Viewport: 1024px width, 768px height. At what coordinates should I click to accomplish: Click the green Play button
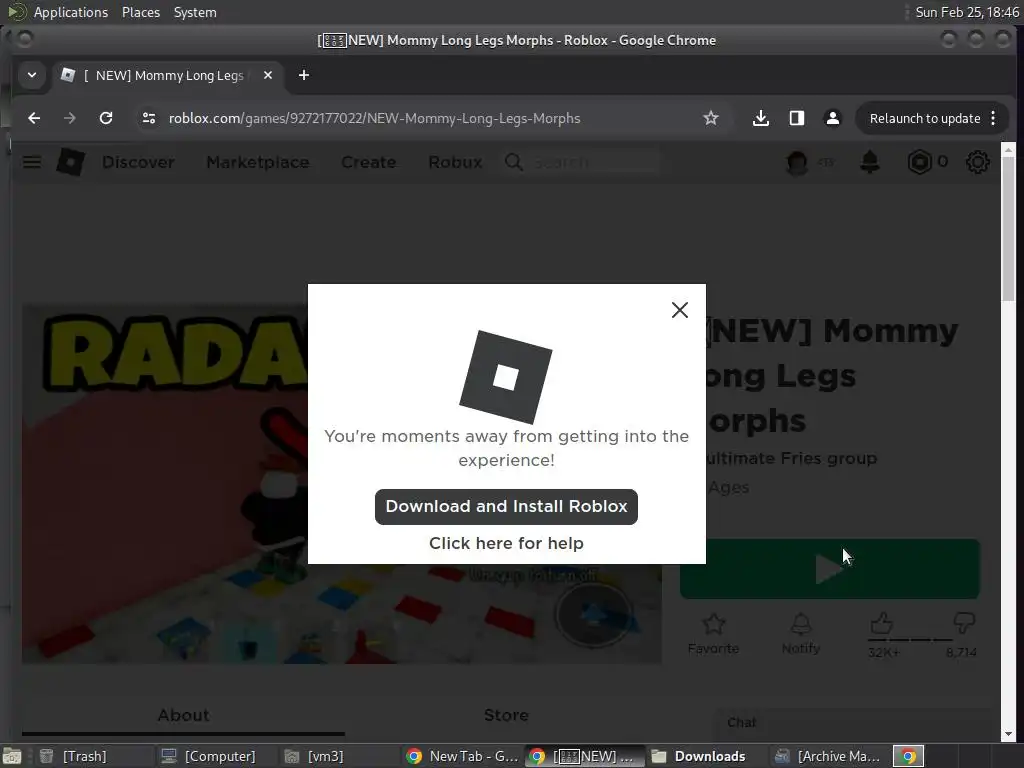pos(829,569)
